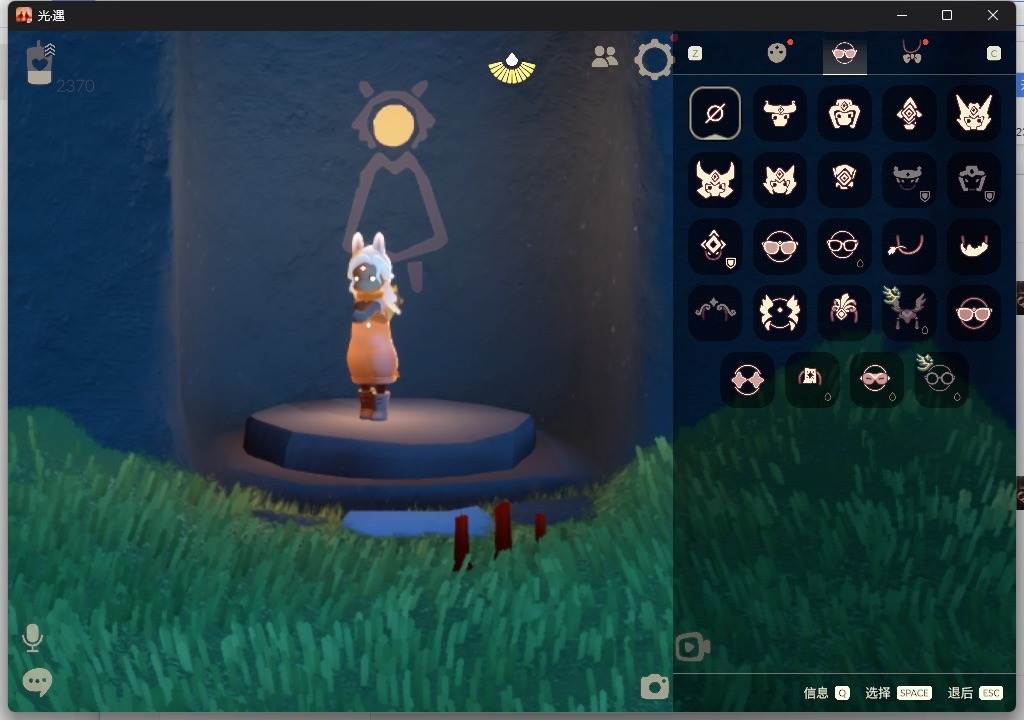Pick the pink masquerade eye mask

point(876,379)
